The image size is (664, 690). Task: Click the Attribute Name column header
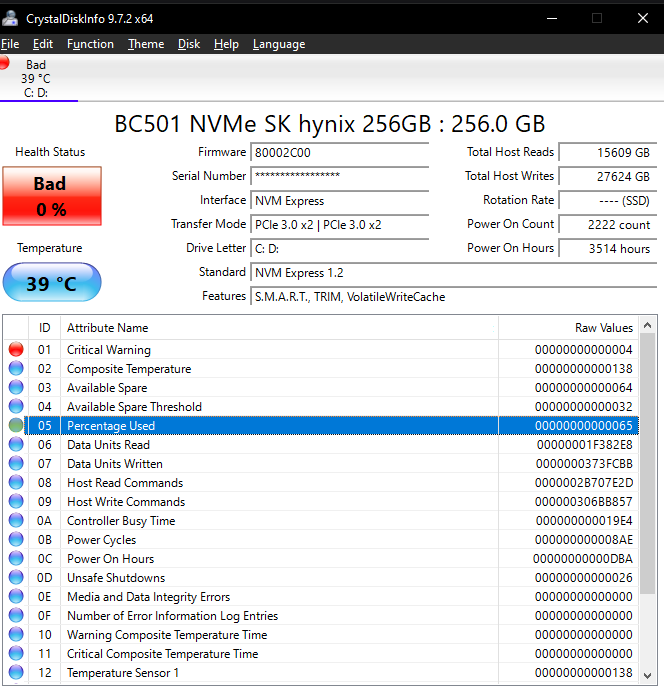coord(279,328)
